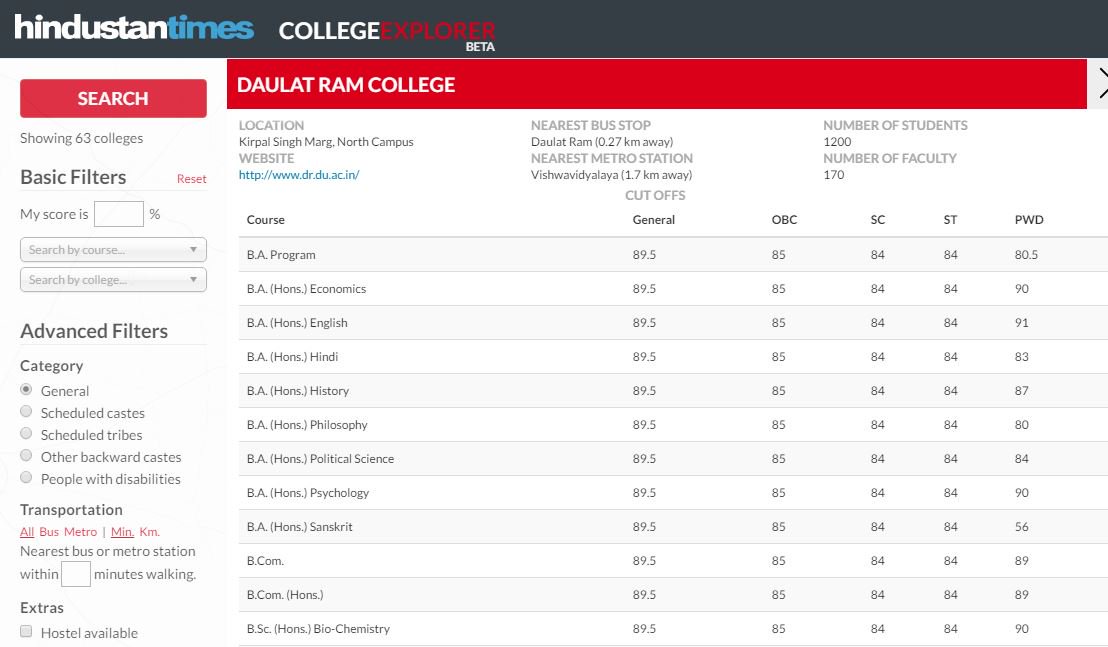Screen dimensions: 1108x647
Task: Click the OBC column header
Action: tap(784, 220)
